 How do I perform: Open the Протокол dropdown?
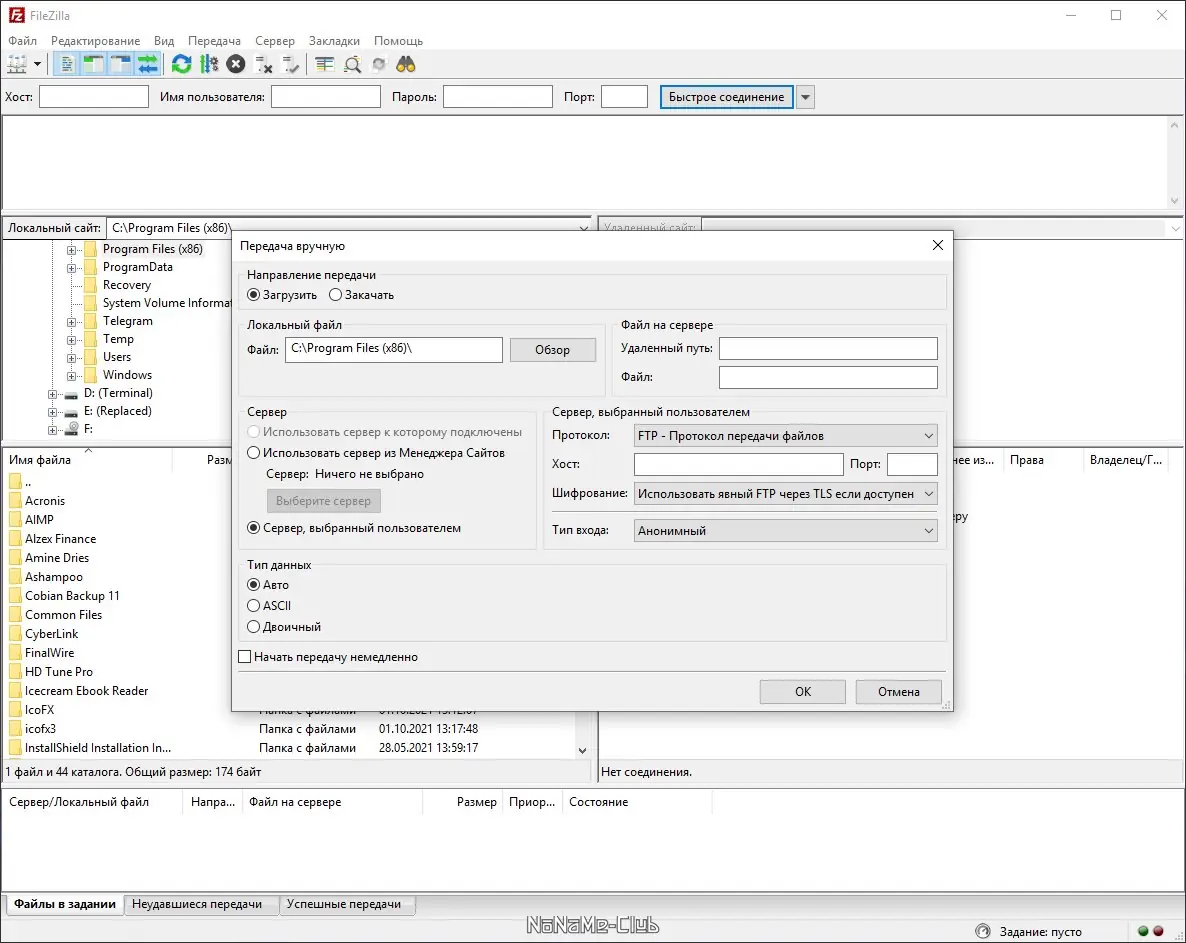pyautogui.click(x=785, y=436)
